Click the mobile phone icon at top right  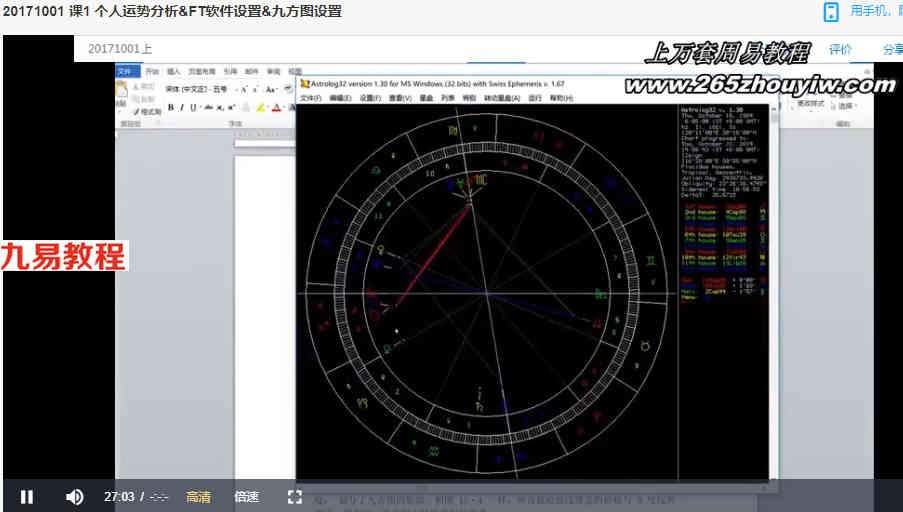tap(831, 12)
